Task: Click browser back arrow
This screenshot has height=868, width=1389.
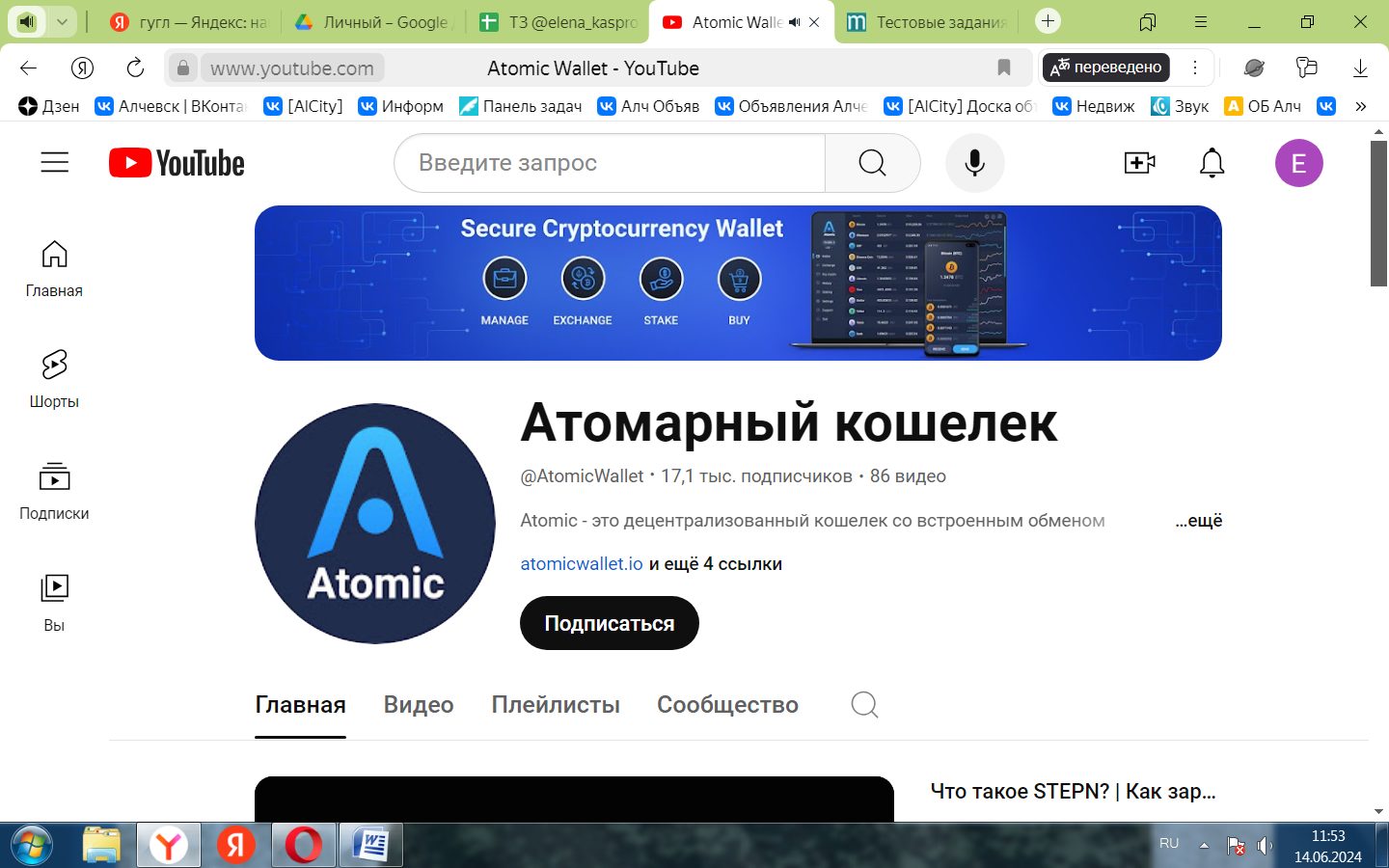Action: (28, 68)
